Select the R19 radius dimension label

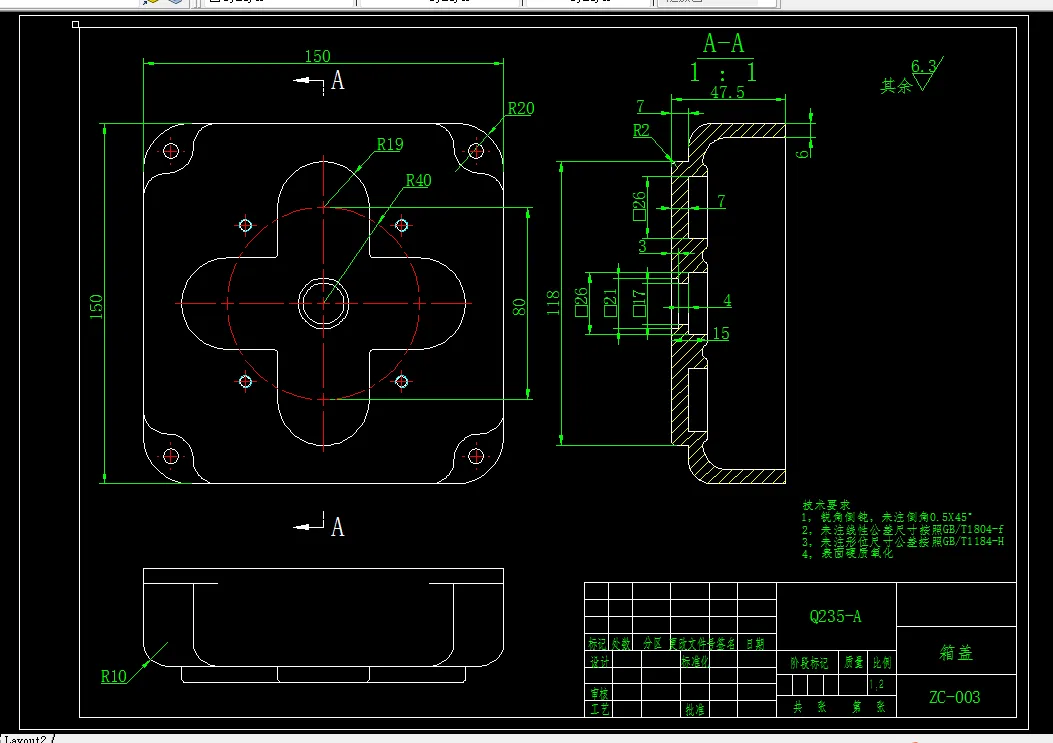390,144
